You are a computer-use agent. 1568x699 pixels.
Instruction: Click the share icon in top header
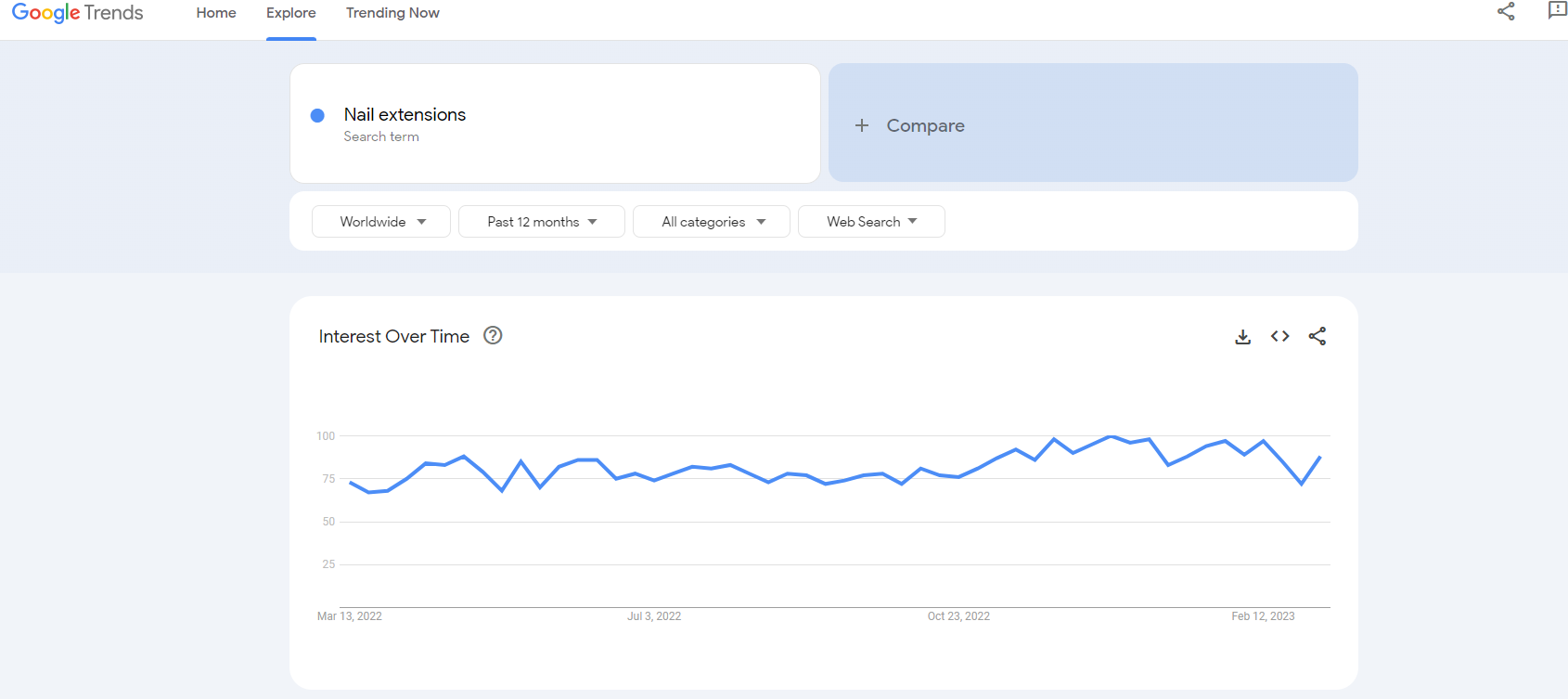1506,11
